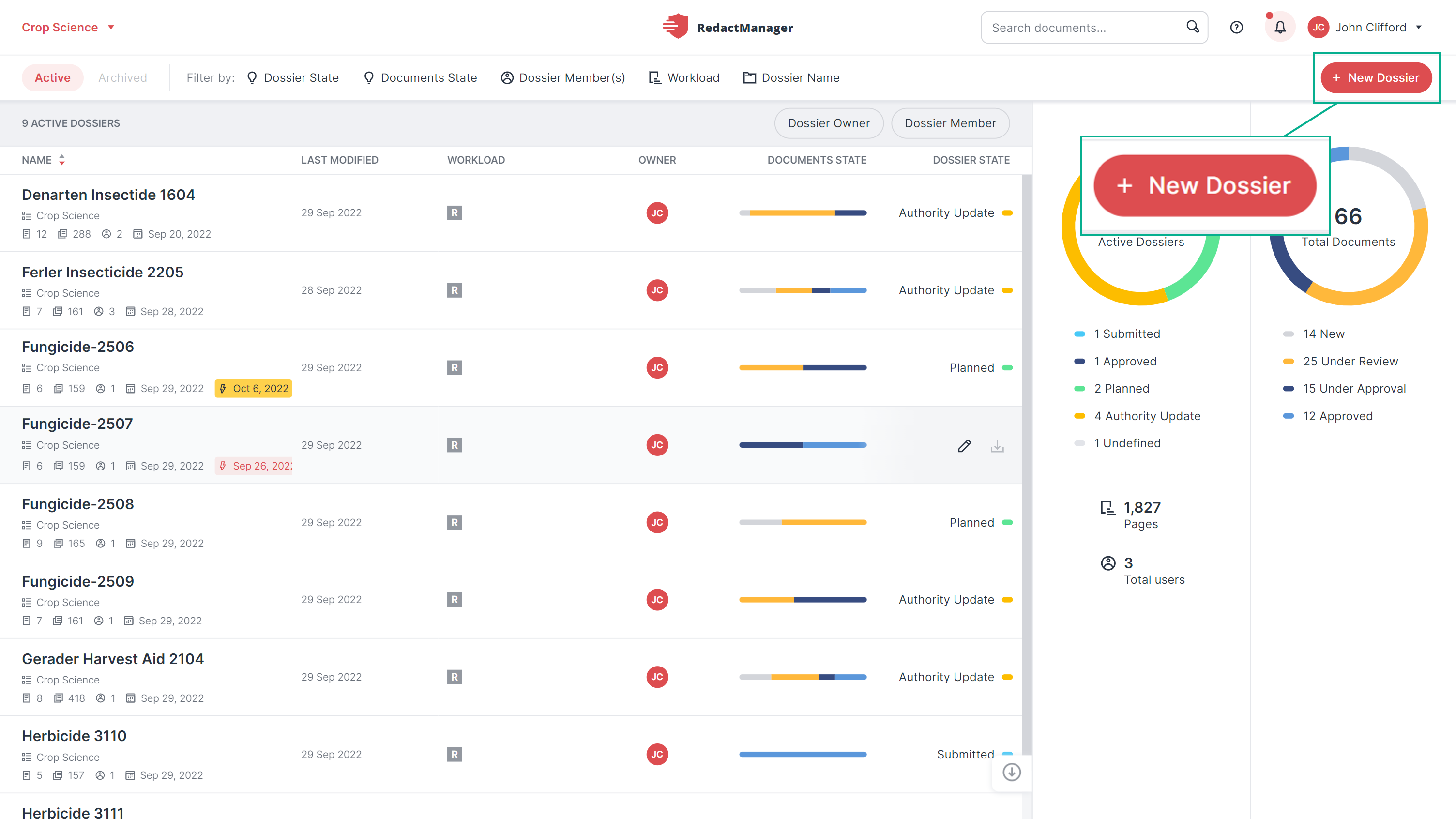Click the Total Documents donut chart
Screen dimensions: 1456x819
(x=1349, y=226)
